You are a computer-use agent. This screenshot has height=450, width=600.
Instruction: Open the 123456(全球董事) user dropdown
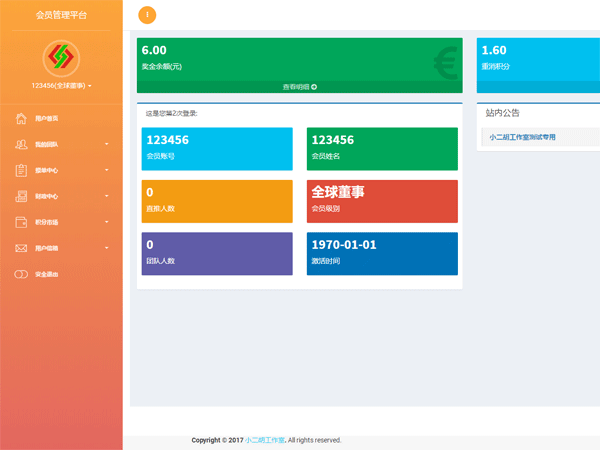[x=61, y=86]
